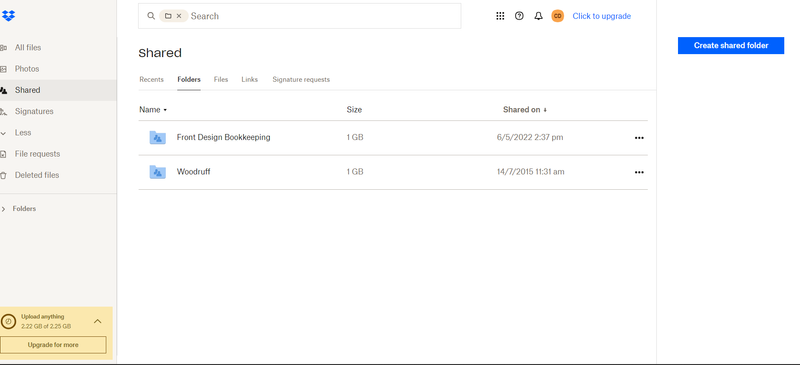800x365 pixels.
Task: Open the account avatar menu
Action: (x=558, y=16)
